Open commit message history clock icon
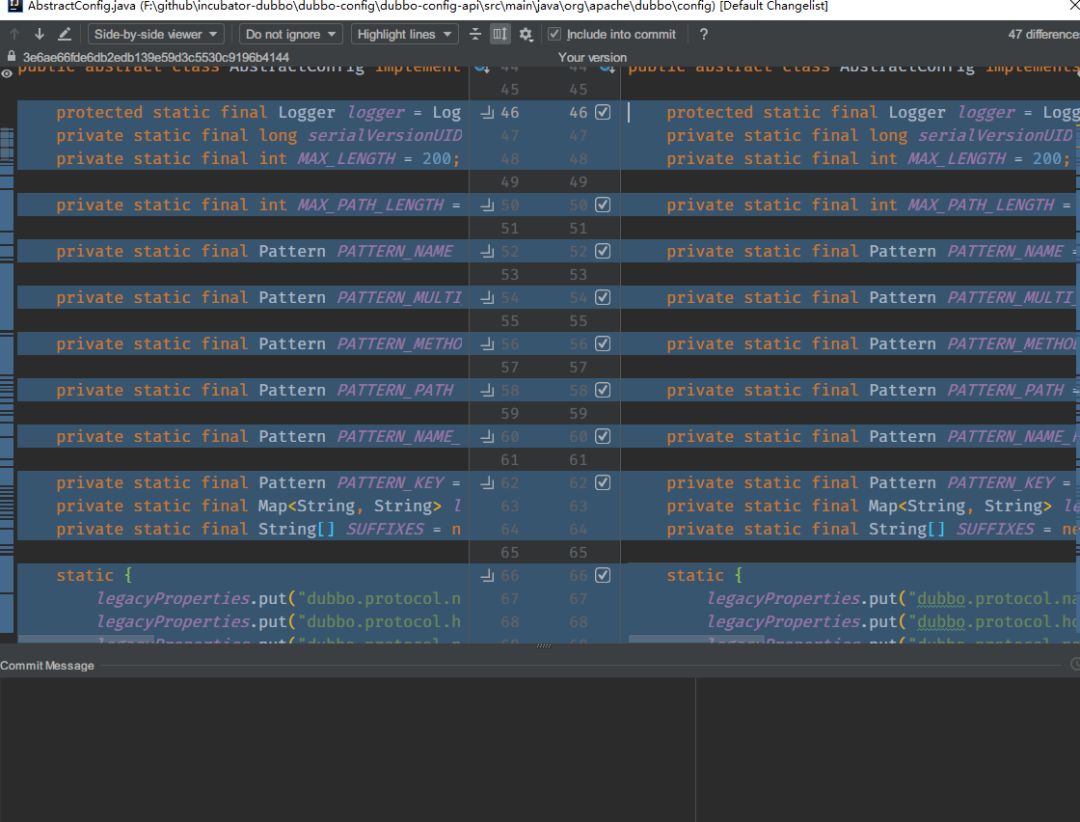The width and height of the screenshot is (1080, 822). (1075, 664)
